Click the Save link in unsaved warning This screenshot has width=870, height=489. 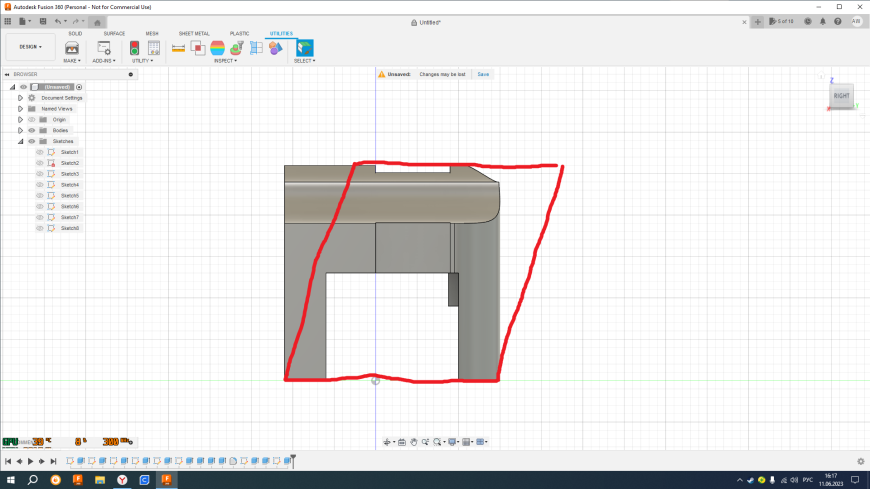coord(483,74)
